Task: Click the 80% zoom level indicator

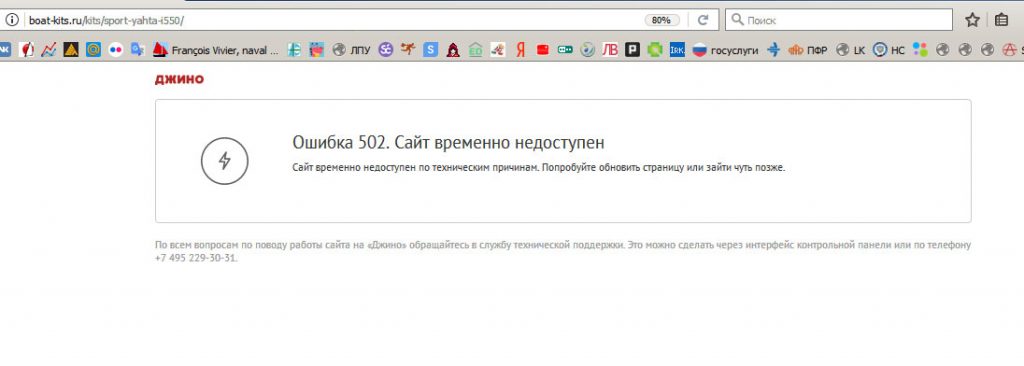Action: point(662,20)
